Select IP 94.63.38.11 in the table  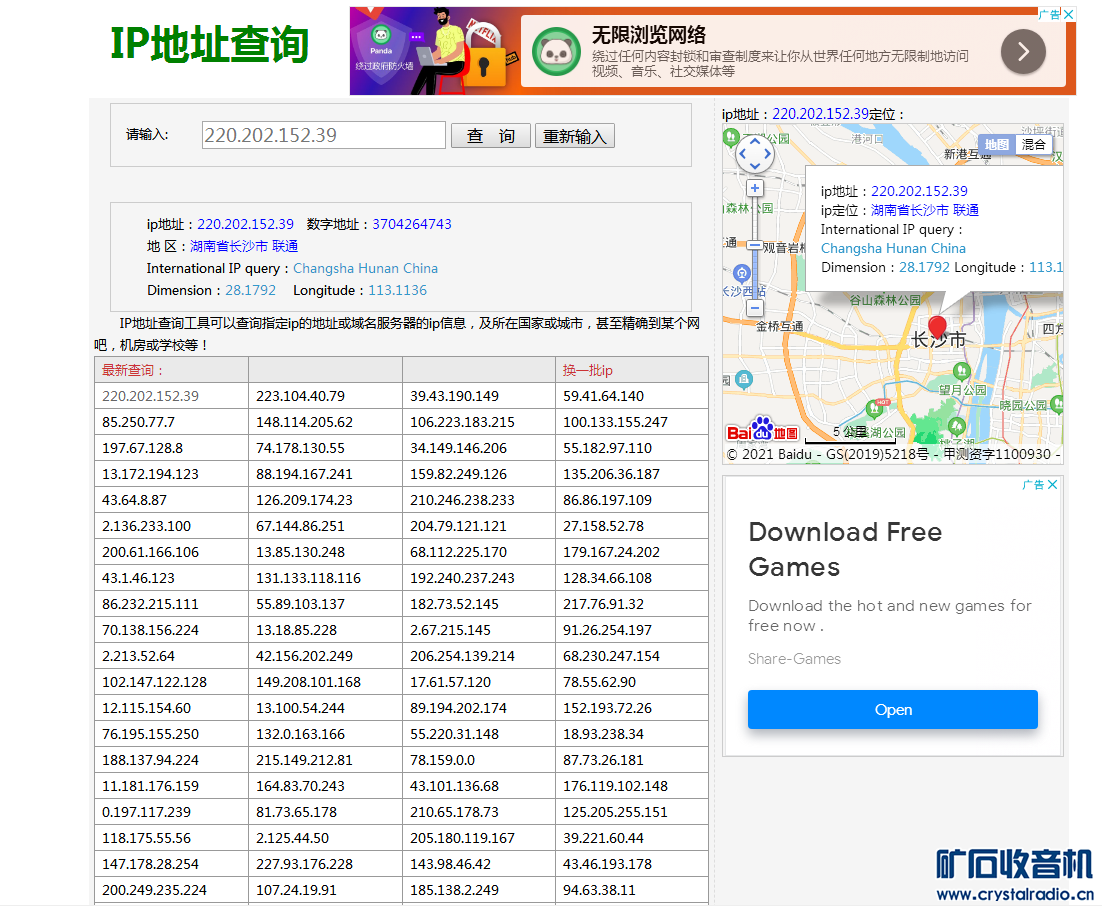pyautogui.click(x=599, y=890)
